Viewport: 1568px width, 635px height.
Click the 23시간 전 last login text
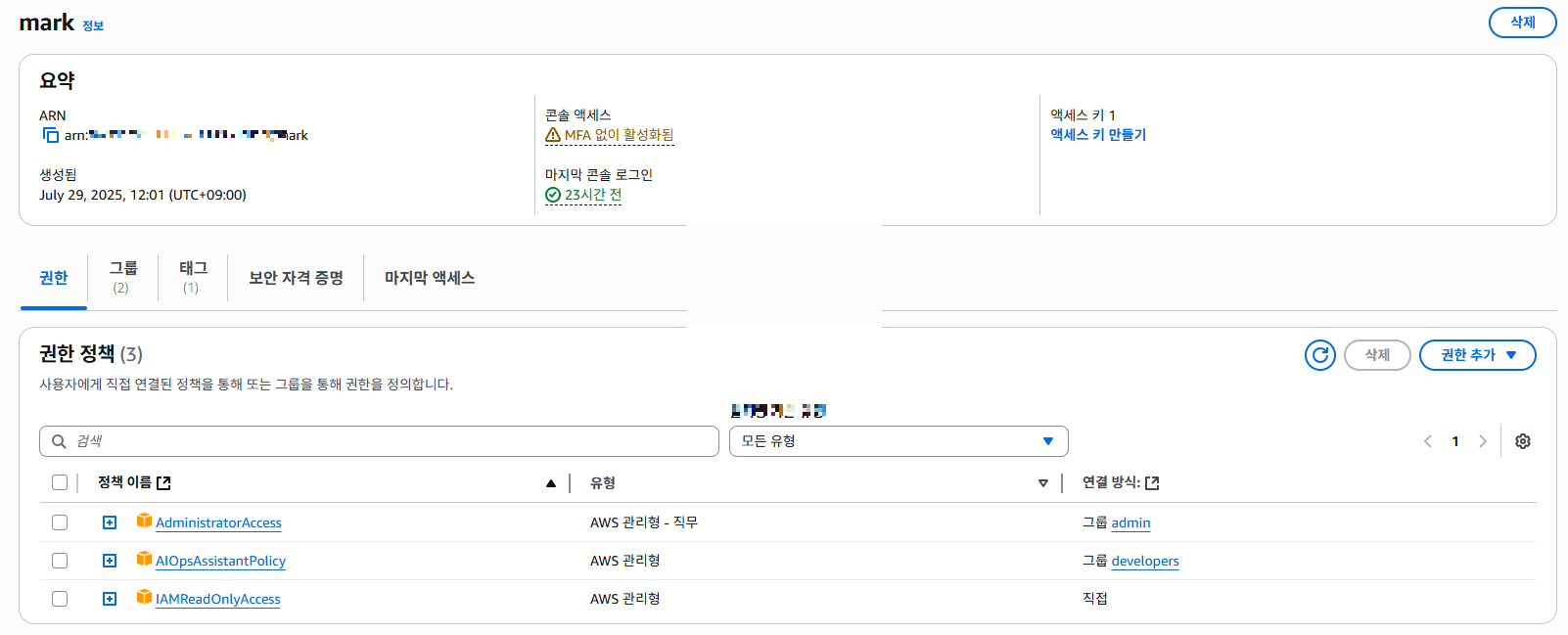pos(593,195)
